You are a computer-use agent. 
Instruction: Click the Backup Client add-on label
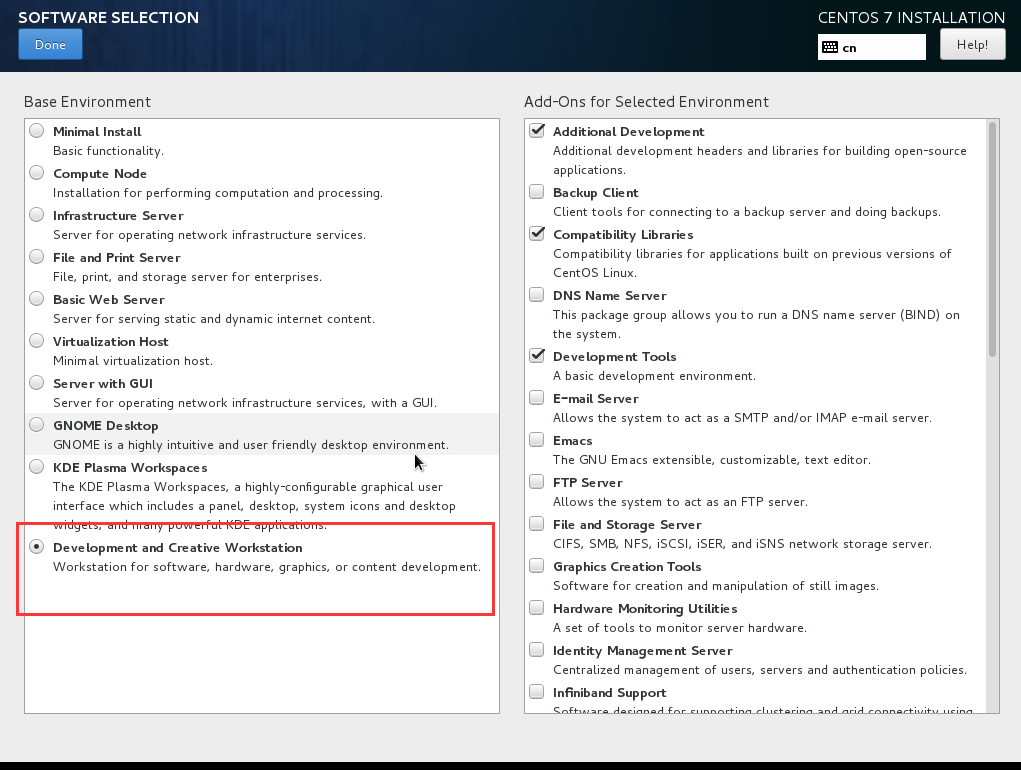595,193
